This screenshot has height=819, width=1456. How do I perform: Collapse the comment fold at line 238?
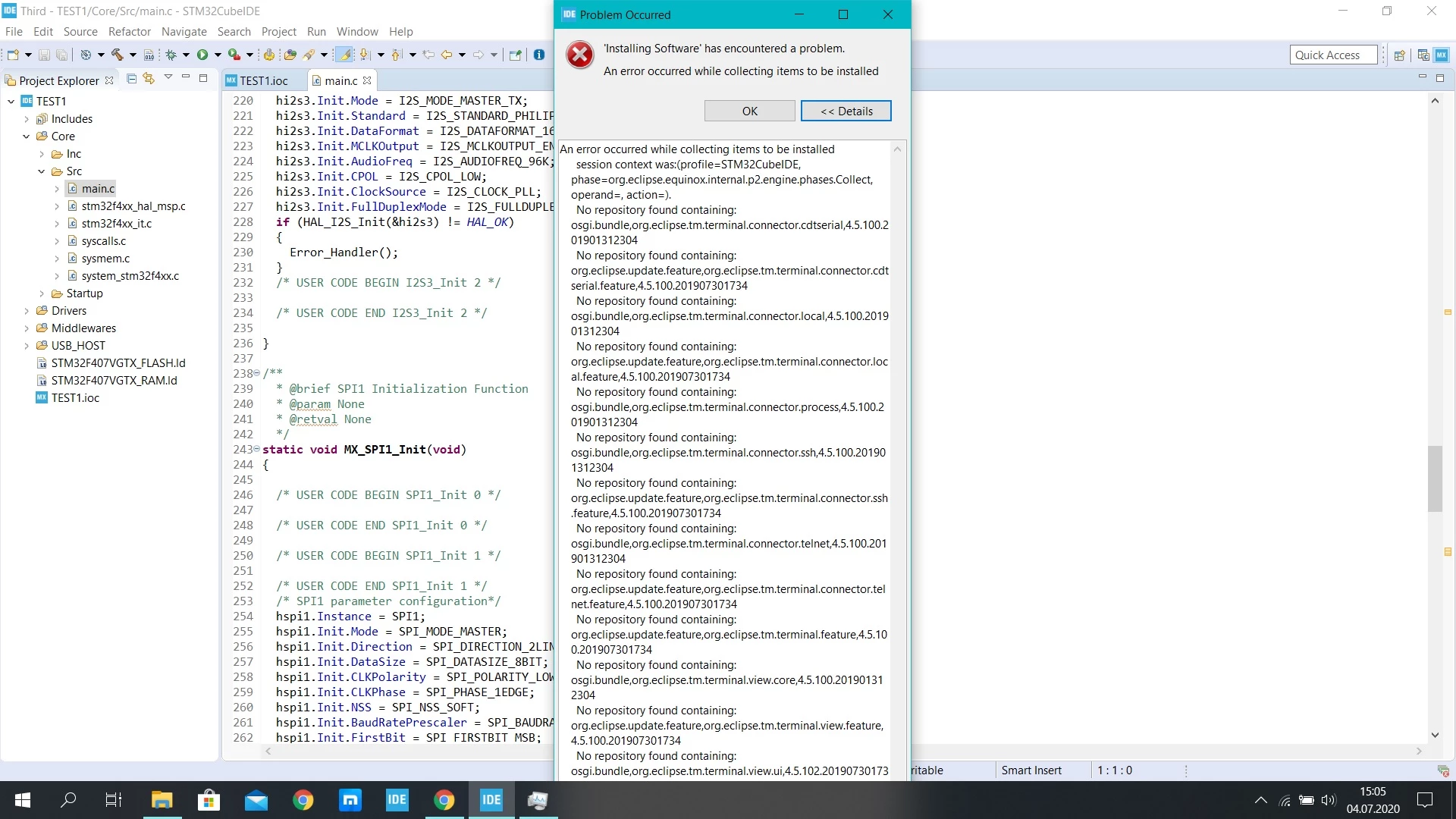(x=256, y=373)
